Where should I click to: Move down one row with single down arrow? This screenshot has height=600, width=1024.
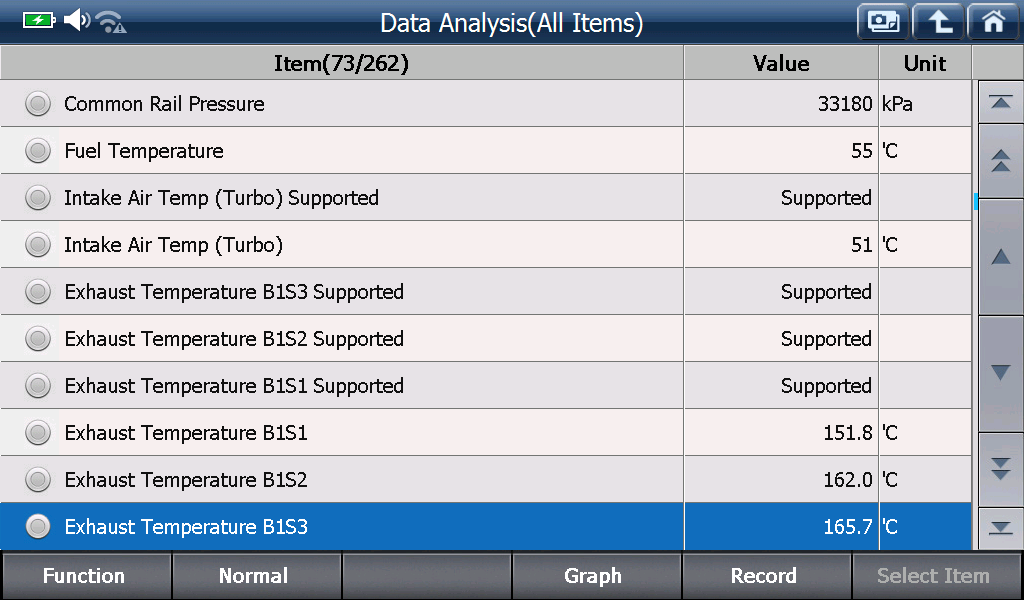[1000, 373]
